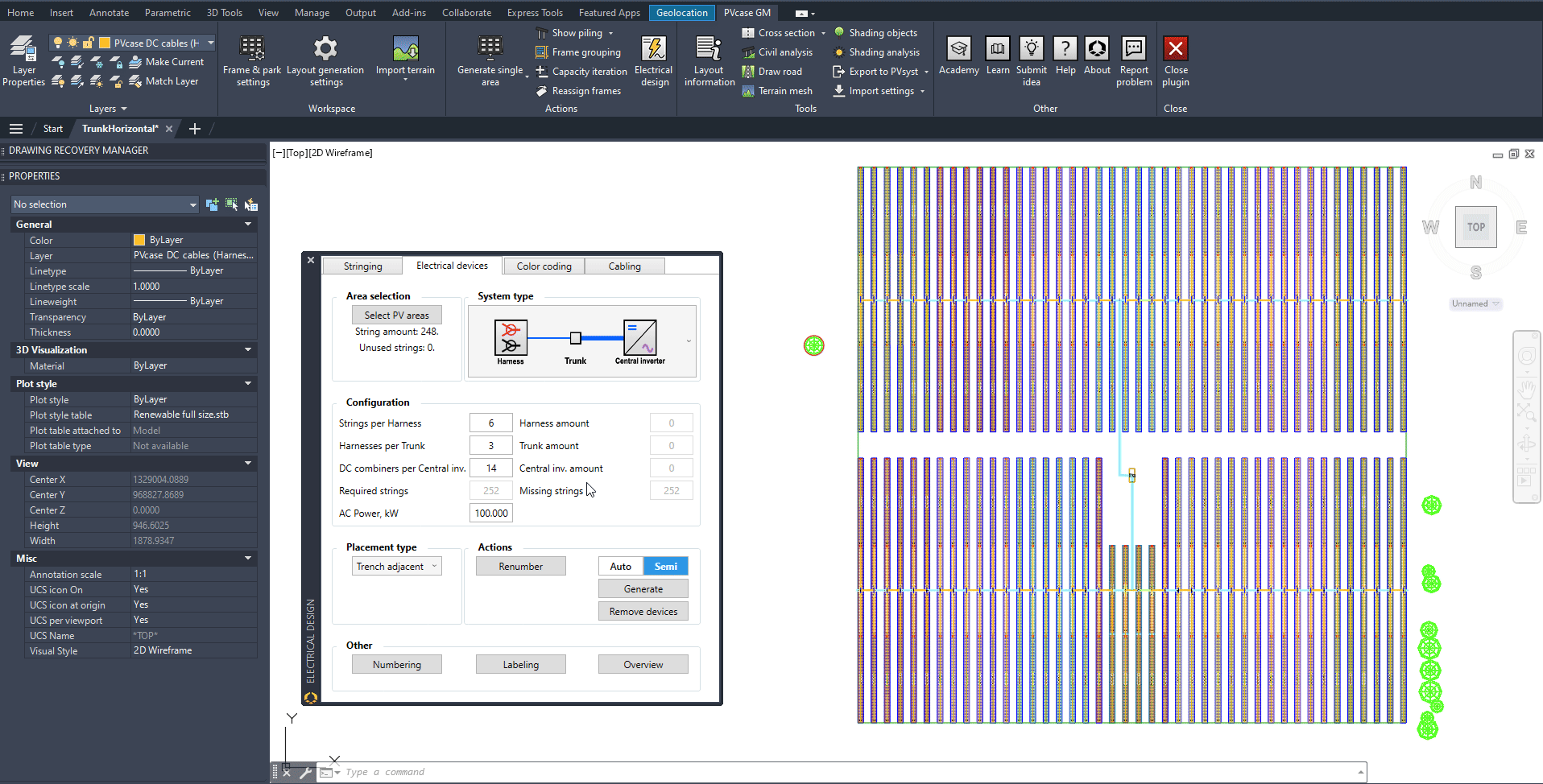Click the Match Layer button

click(x=163, y=81)
